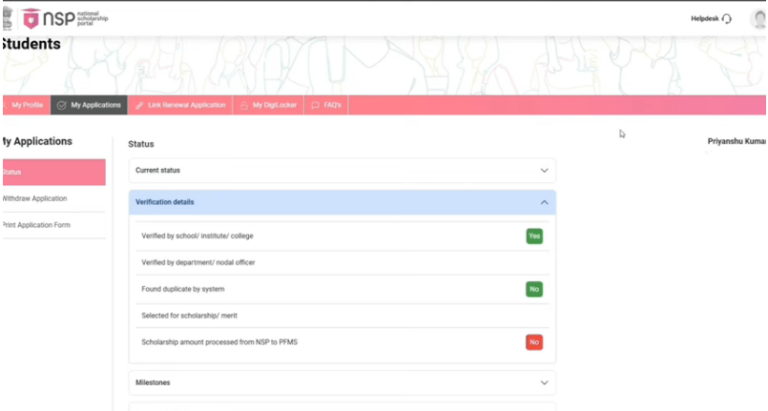Click Yes badge for verified by school
The width and height of the screenshot is (768, 411).
pyautogui.click(x=534, y=236)
